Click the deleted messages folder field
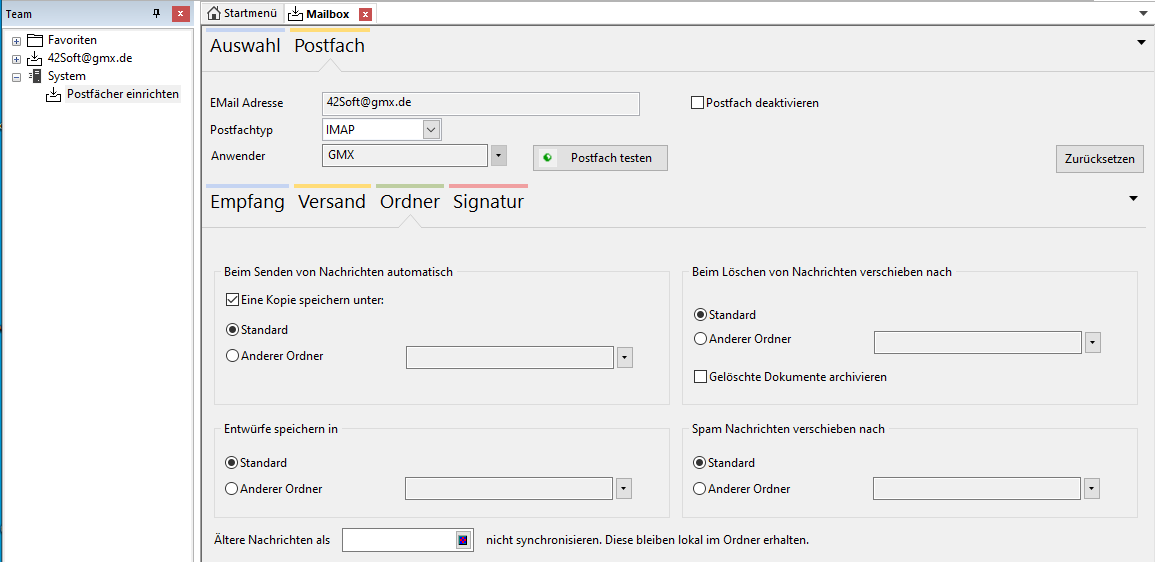The image size is (1155, 562). [x=977, y=343]
